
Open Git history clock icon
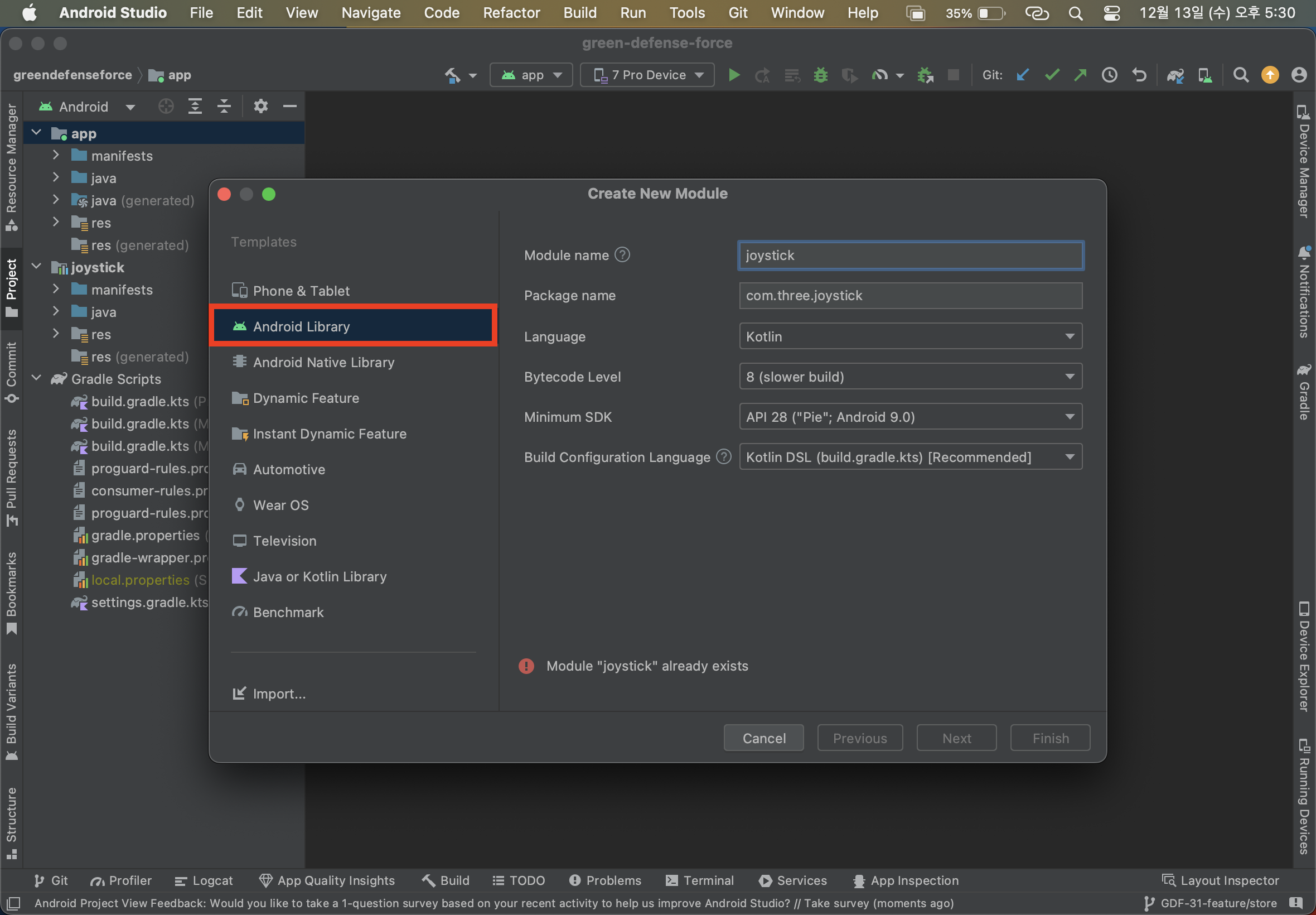pos(1109,75)
